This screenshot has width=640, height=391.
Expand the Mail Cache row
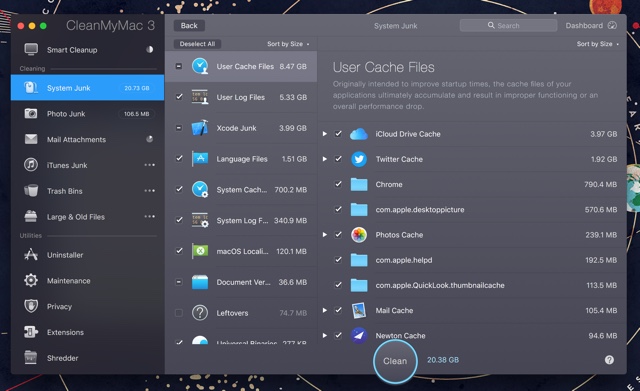[324, 310]
